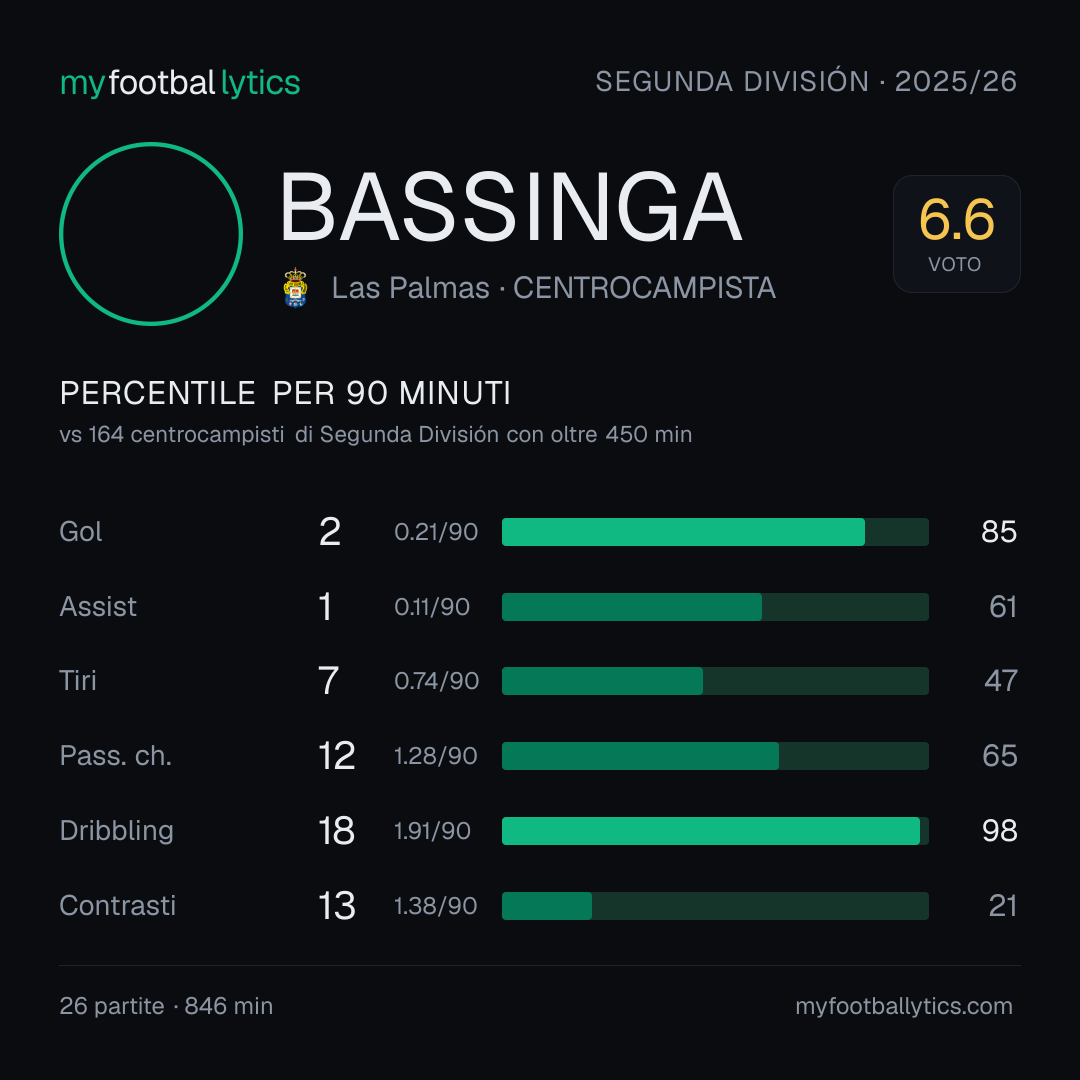Visit the myfootballytics.com link in the footer

[904, 1006]
